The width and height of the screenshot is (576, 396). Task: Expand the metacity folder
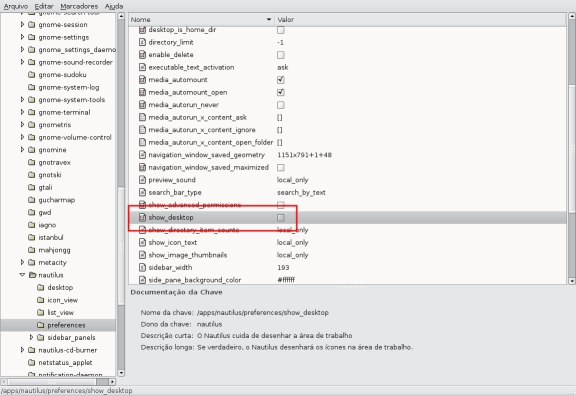coord(22,262)
